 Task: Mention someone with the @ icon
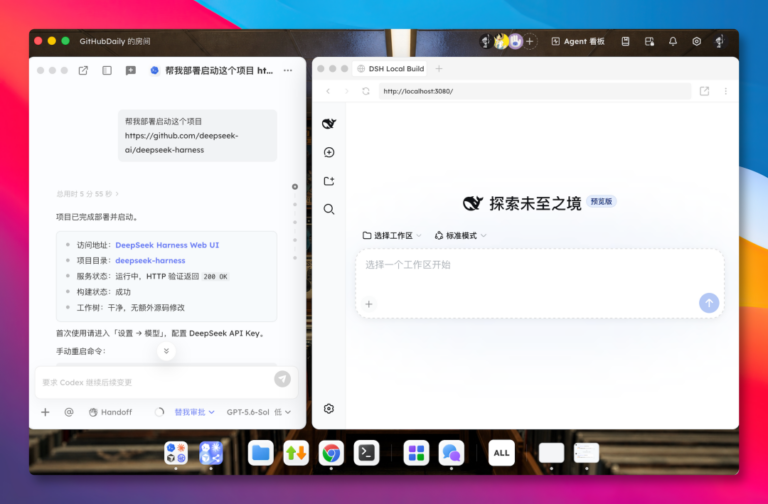pyautogui.click(x=69, y=412)
